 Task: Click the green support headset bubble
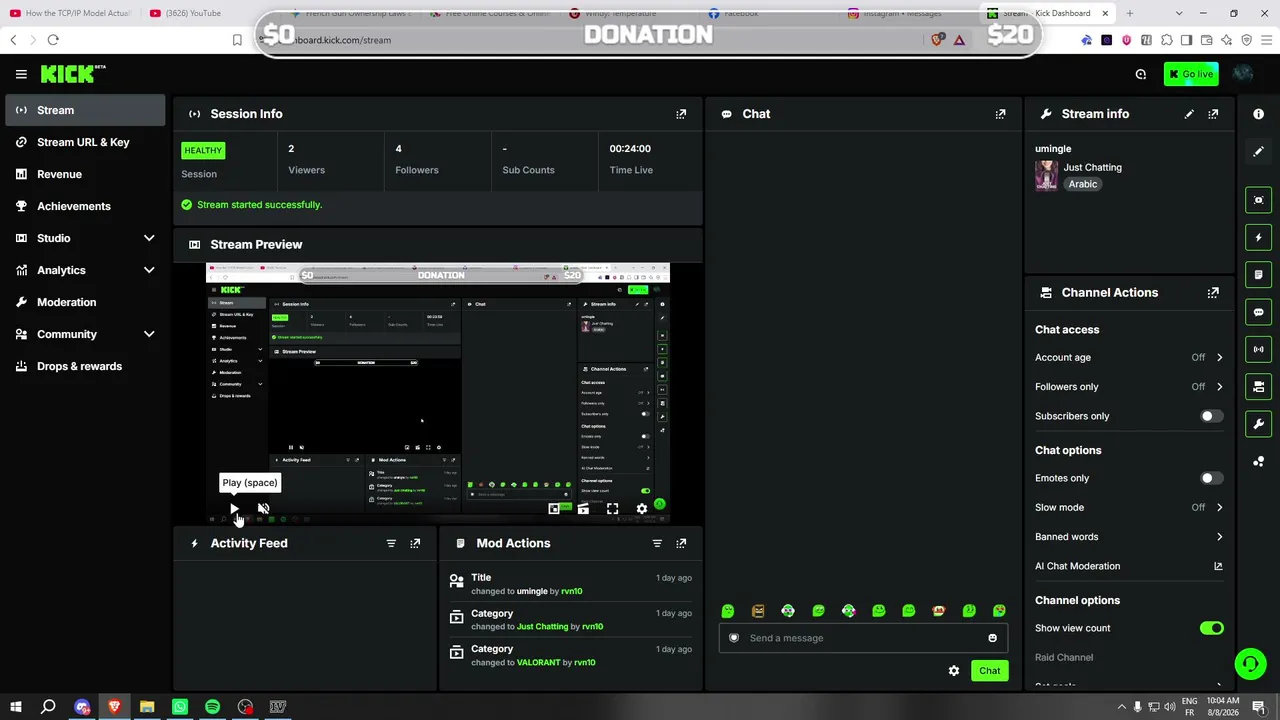pyautogui.click(x=1250, y=663)
